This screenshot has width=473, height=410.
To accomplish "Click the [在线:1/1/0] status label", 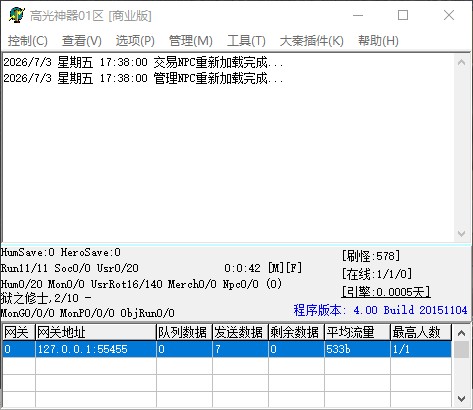I will click(x=377, y=274).
